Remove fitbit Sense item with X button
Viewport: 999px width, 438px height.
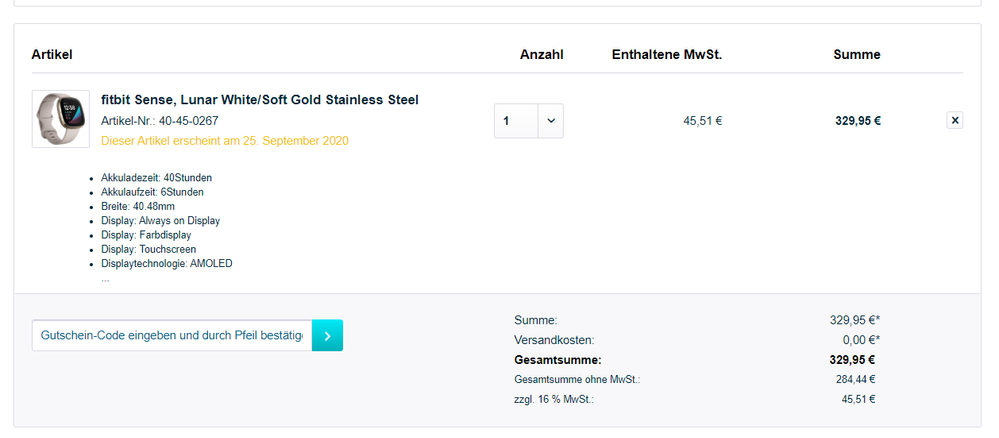954,120
